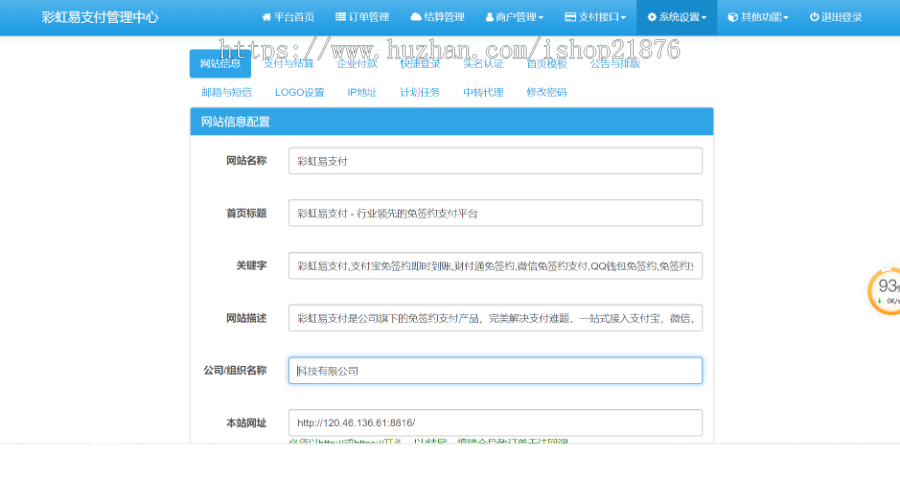Click the 关键字 field label
The image size is (900, 479).
click(251, 265)
